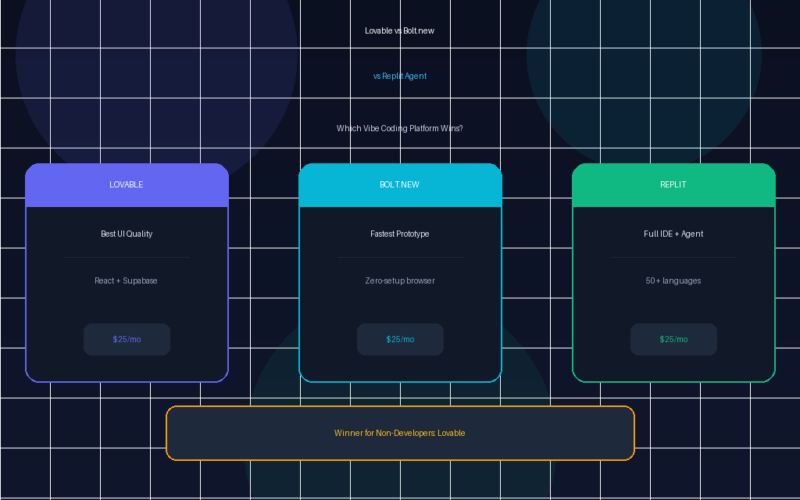Click the '50+ languages' text
Viewport: 800px width, 500px height.
coord(673,281)
